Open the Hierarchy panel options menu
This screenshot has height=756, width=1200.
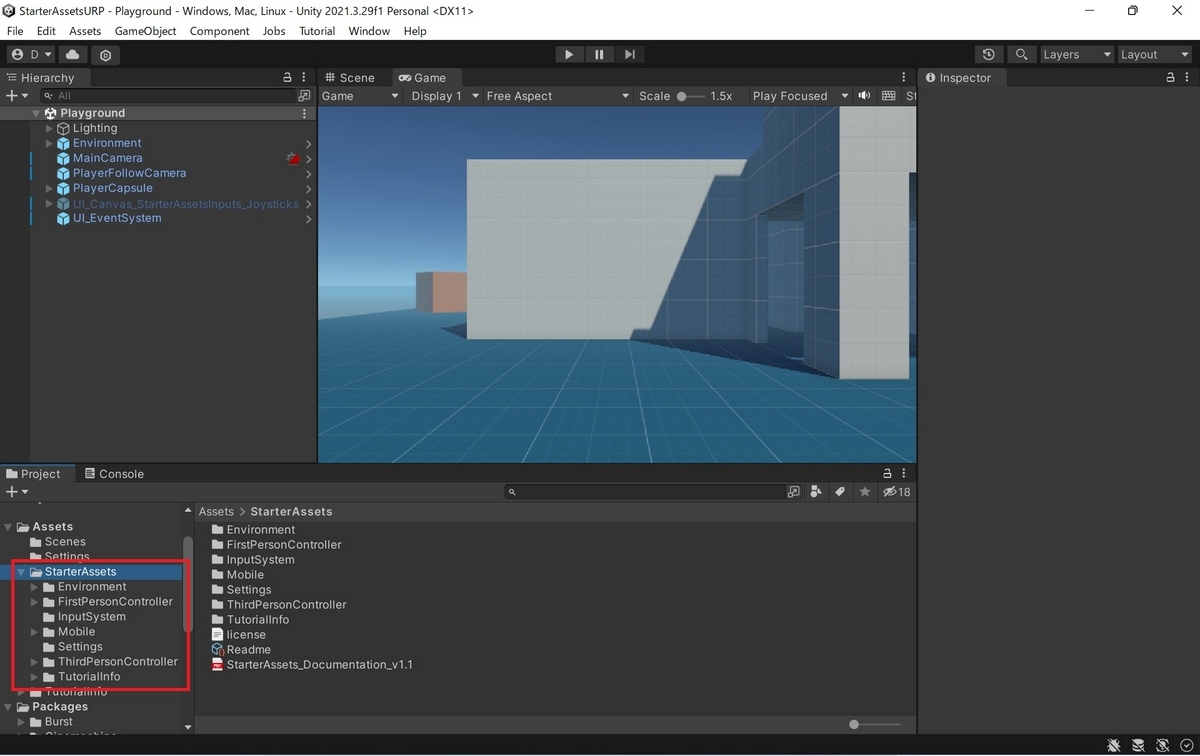tap(305, 78)
